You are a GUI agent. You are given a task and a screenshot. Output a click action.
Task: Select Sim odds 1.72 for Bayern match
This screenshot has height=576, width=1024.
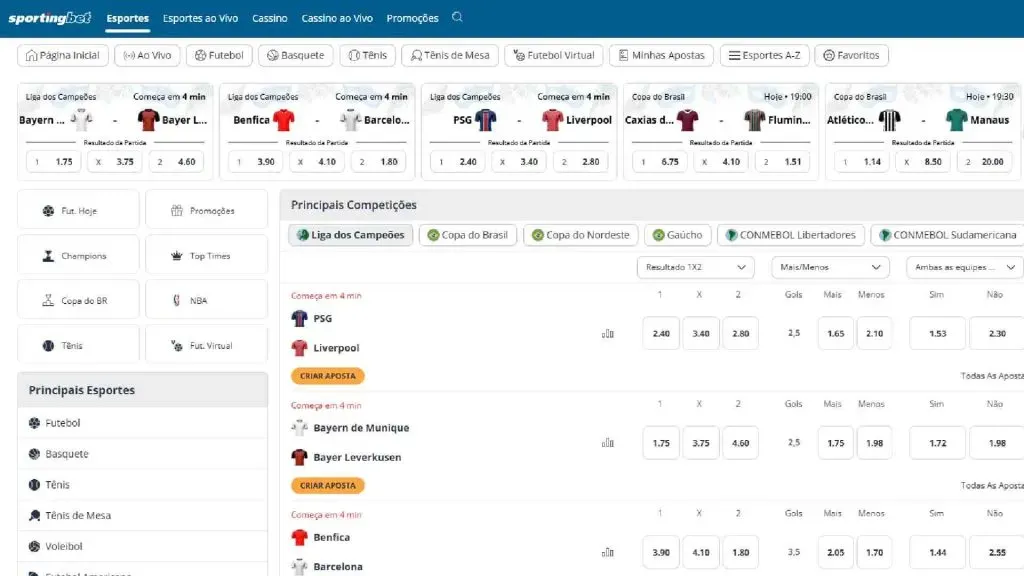[938, 443]
